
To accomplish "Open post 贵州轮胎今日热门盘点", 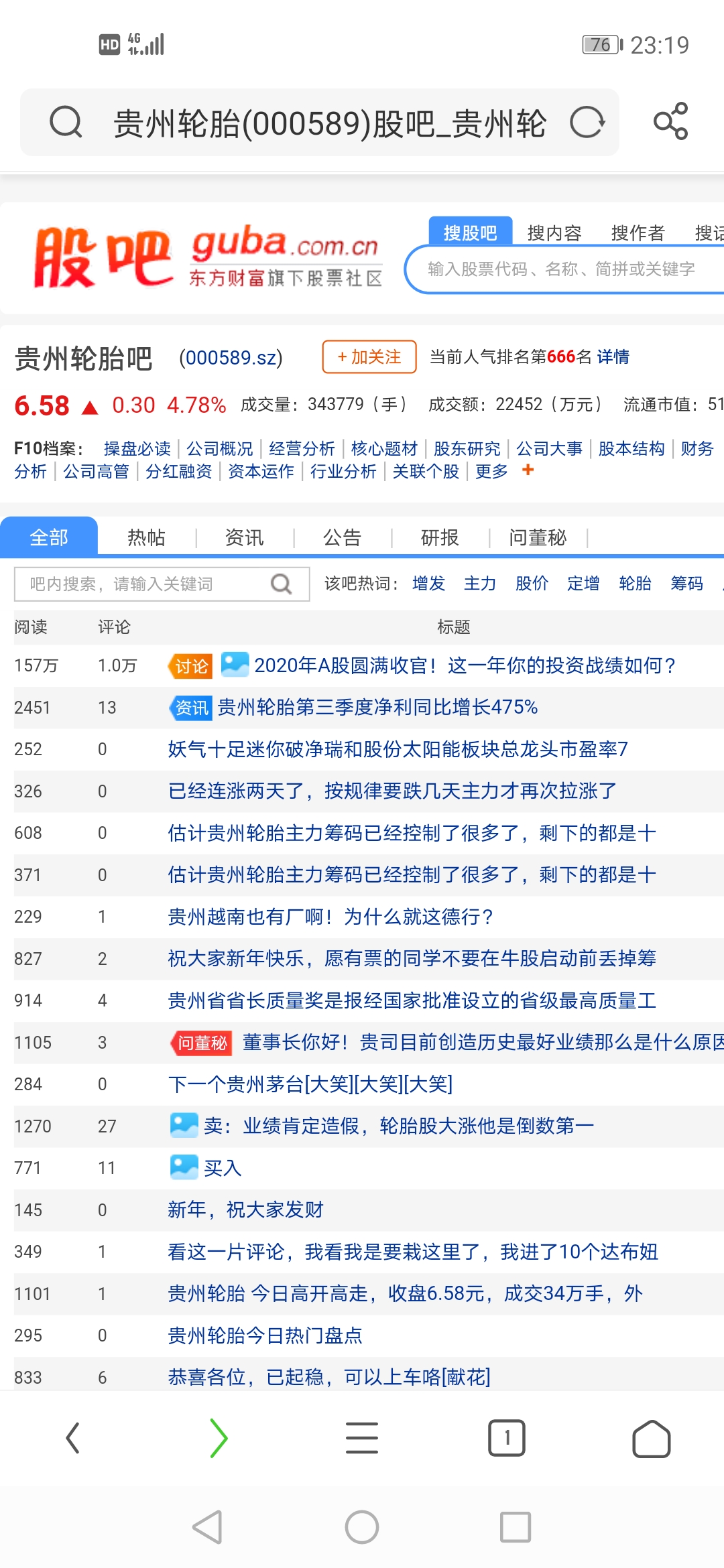I will (265, 1335).
